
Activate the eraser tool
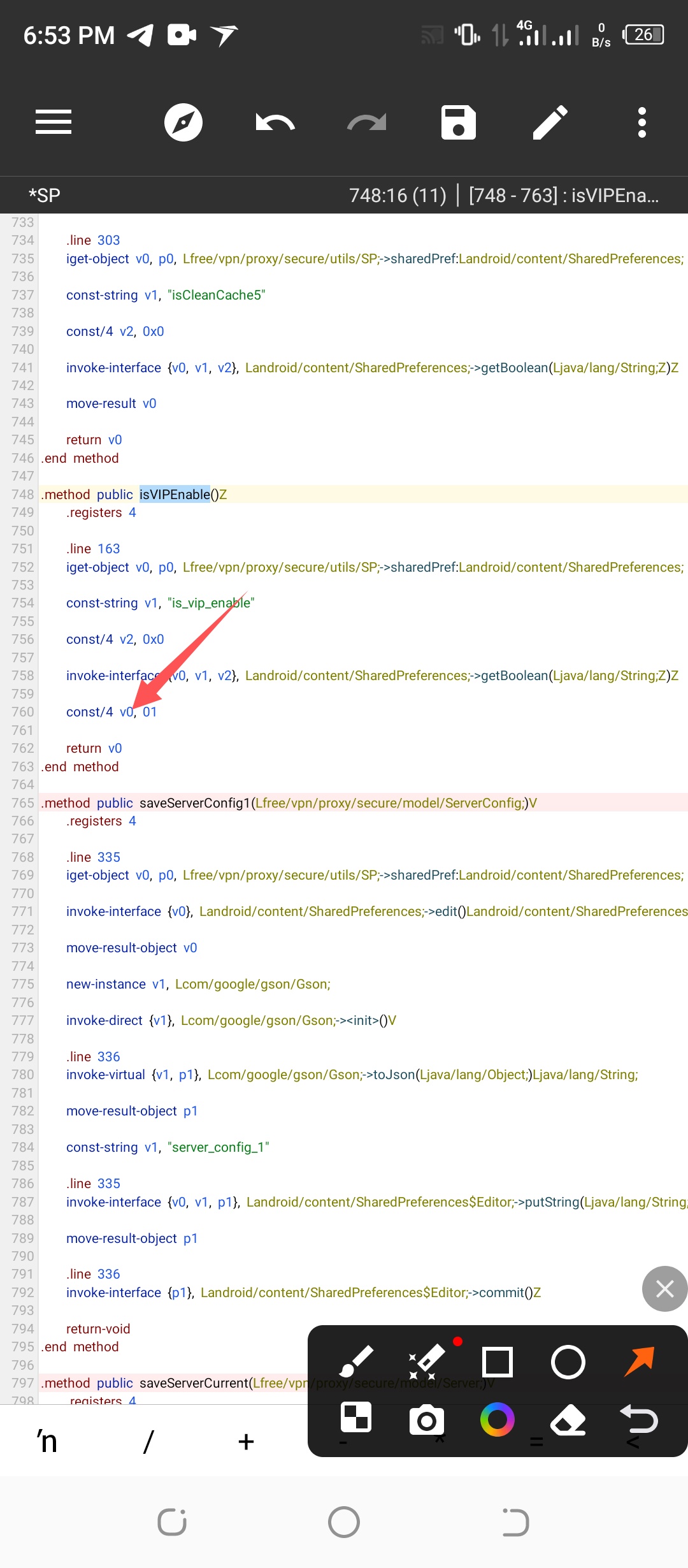(x=568, y=1419)
